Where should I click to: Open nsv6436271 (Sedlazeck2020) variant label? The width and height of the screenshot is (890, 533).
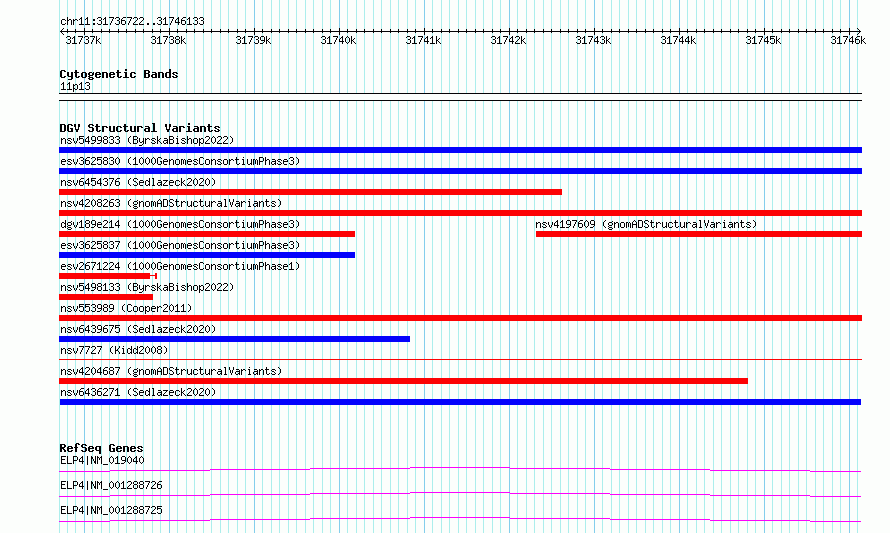tap(138, 392)
